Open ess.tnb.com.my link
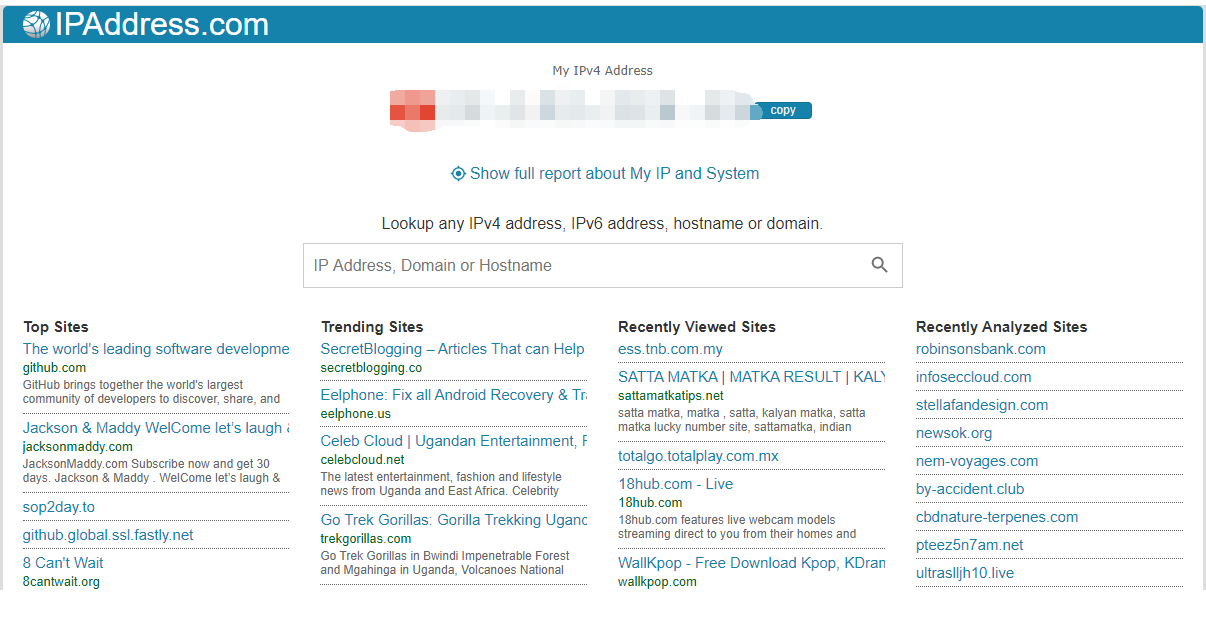This screenshot has height=640, width=1206. (x=670, y=349)
